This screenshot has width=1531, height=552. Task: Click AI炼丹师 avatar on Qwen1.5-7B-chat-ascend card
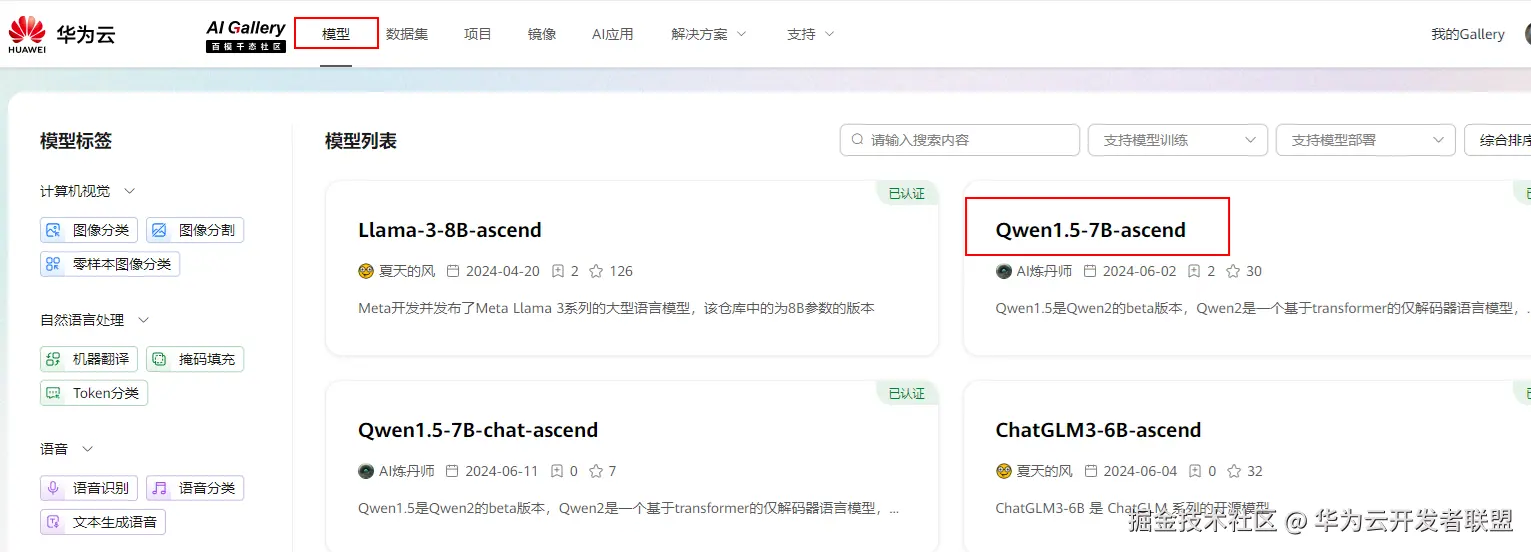[366, 471]
